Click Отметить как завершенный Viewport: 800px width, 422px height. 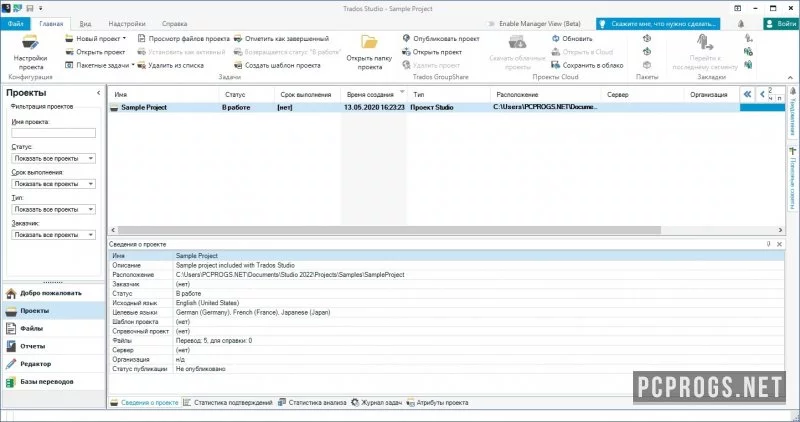click(x=282, y=38)
